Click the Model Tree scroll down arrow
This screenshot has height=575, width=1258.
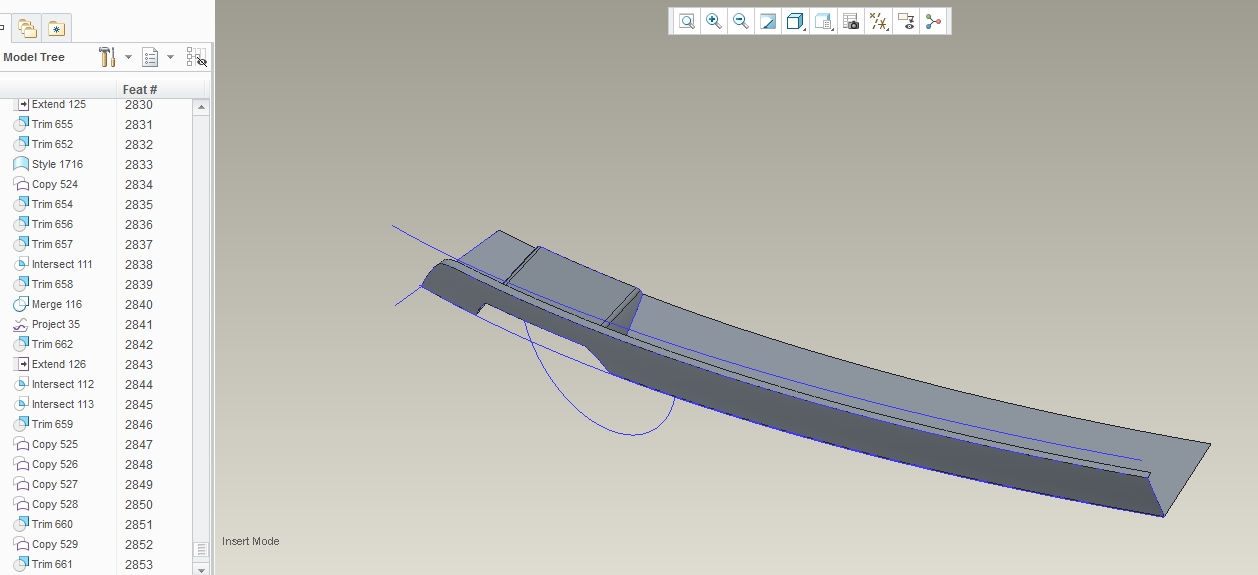(x=201, y=569)
